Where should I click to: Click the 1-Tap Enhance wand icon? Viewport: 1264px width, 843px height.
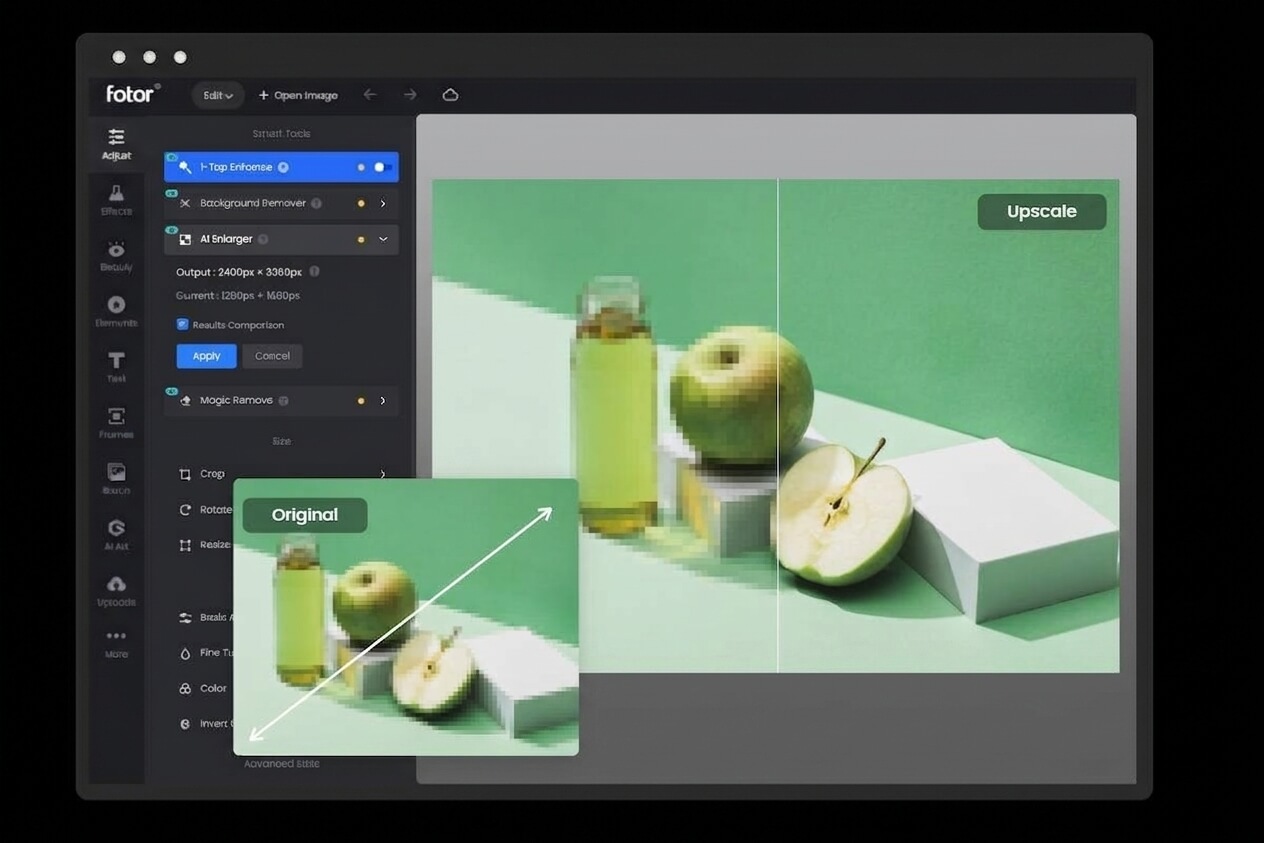[x=185, y=167]
